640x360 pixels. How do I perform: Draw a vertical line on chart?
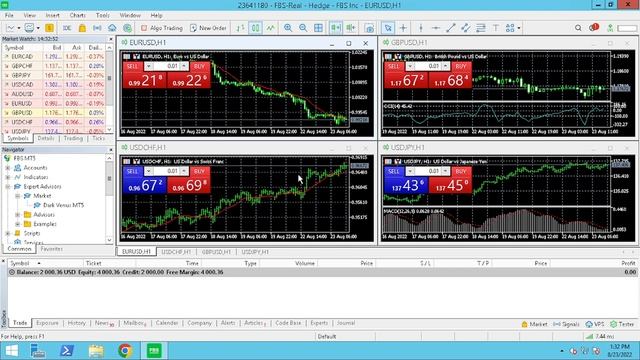[x=421, y=28]
